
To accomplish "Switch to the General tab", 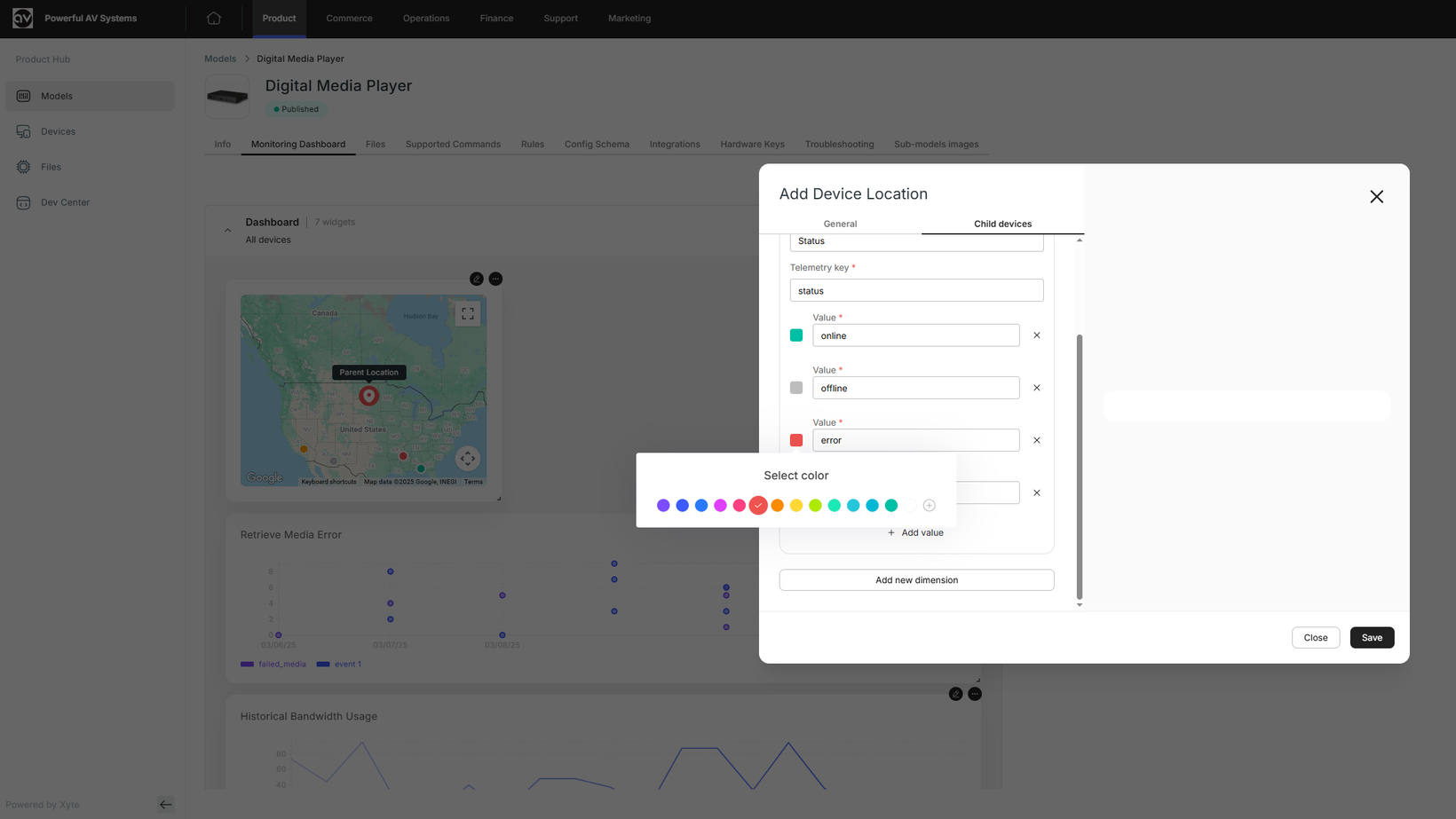I will point(840,224).
